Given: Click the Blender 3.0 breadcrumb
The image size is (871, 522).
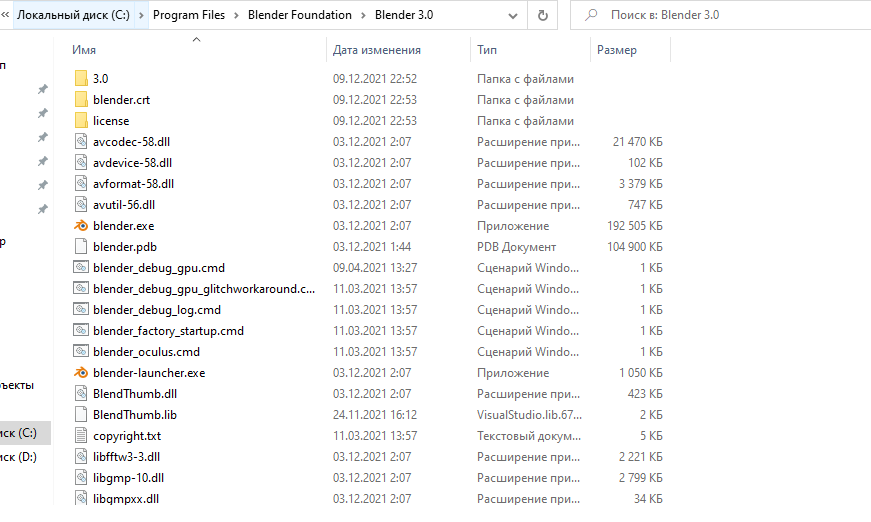Looking at the screenshot, I should click(404, 15).
